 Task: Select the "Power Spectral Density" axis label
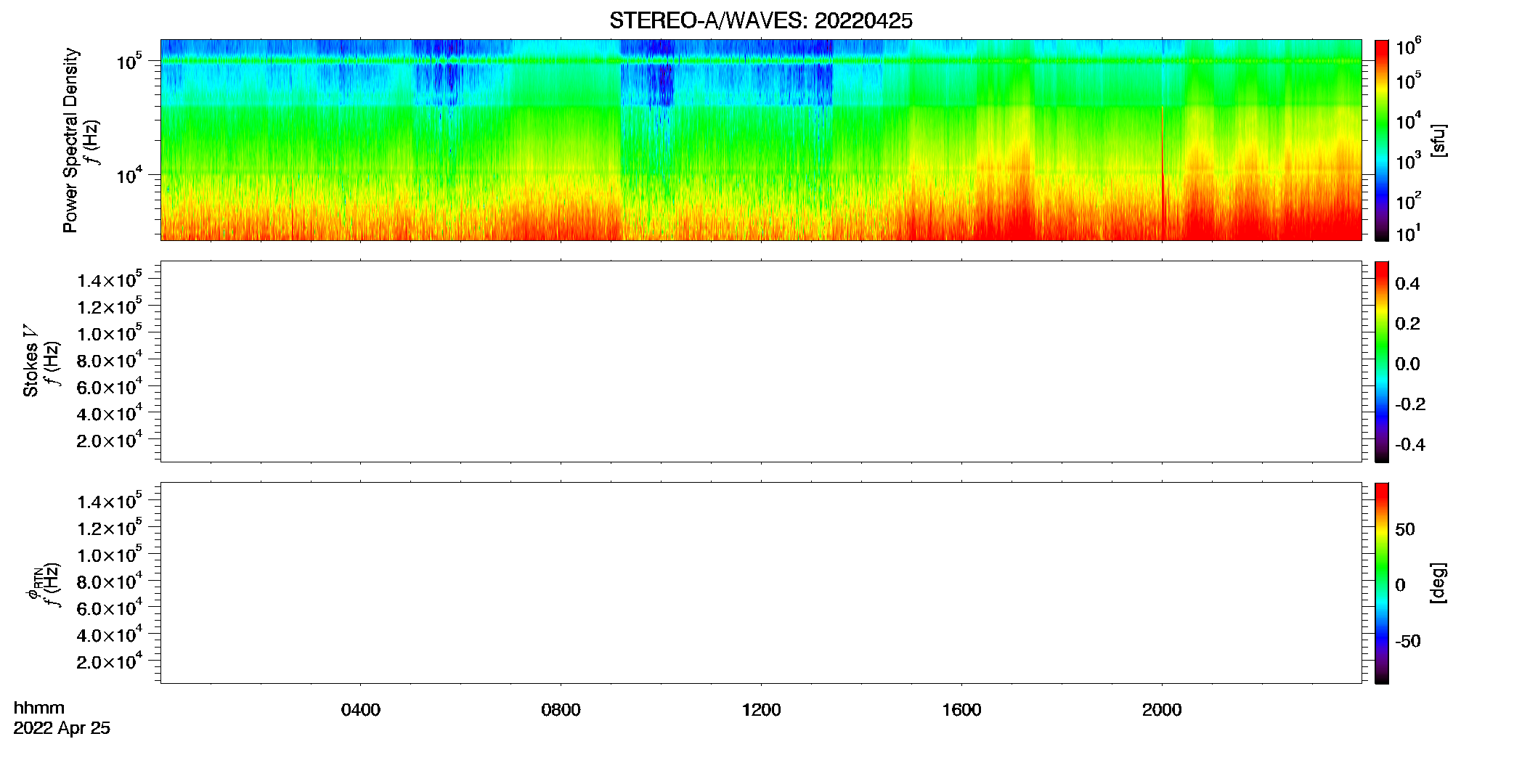tap(70, 140)
